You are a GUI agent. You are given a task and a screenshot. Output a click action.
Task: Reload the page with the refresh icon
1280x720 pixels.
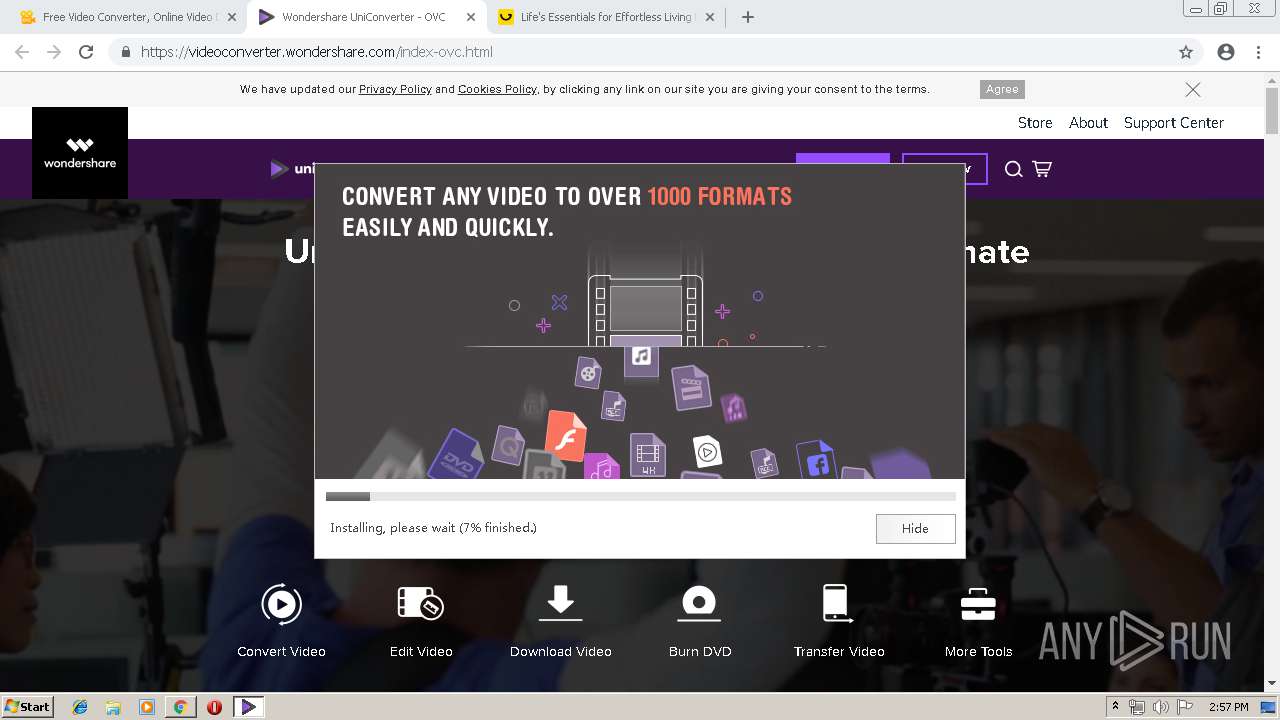86,52
